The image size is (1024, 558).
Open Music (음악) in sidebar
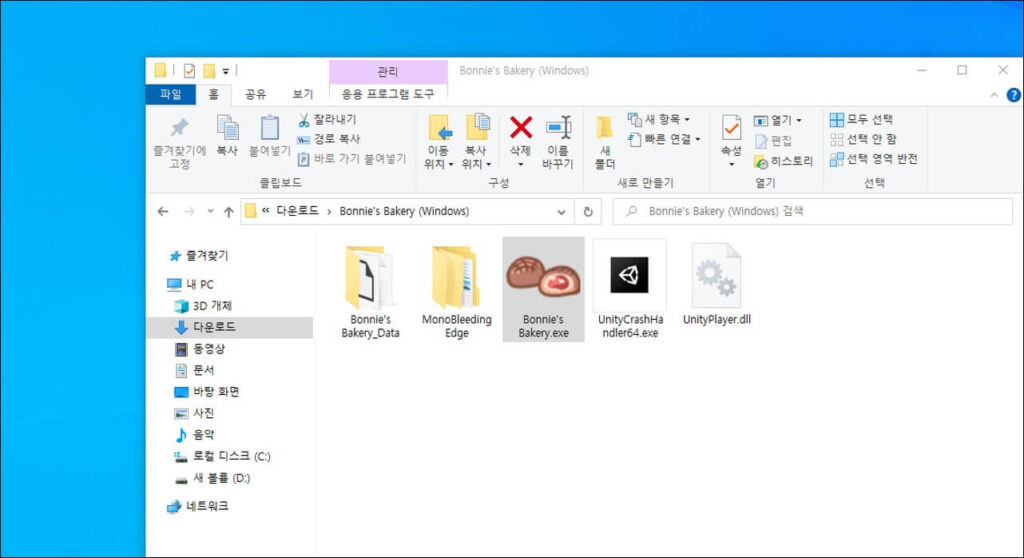point(195,435)
